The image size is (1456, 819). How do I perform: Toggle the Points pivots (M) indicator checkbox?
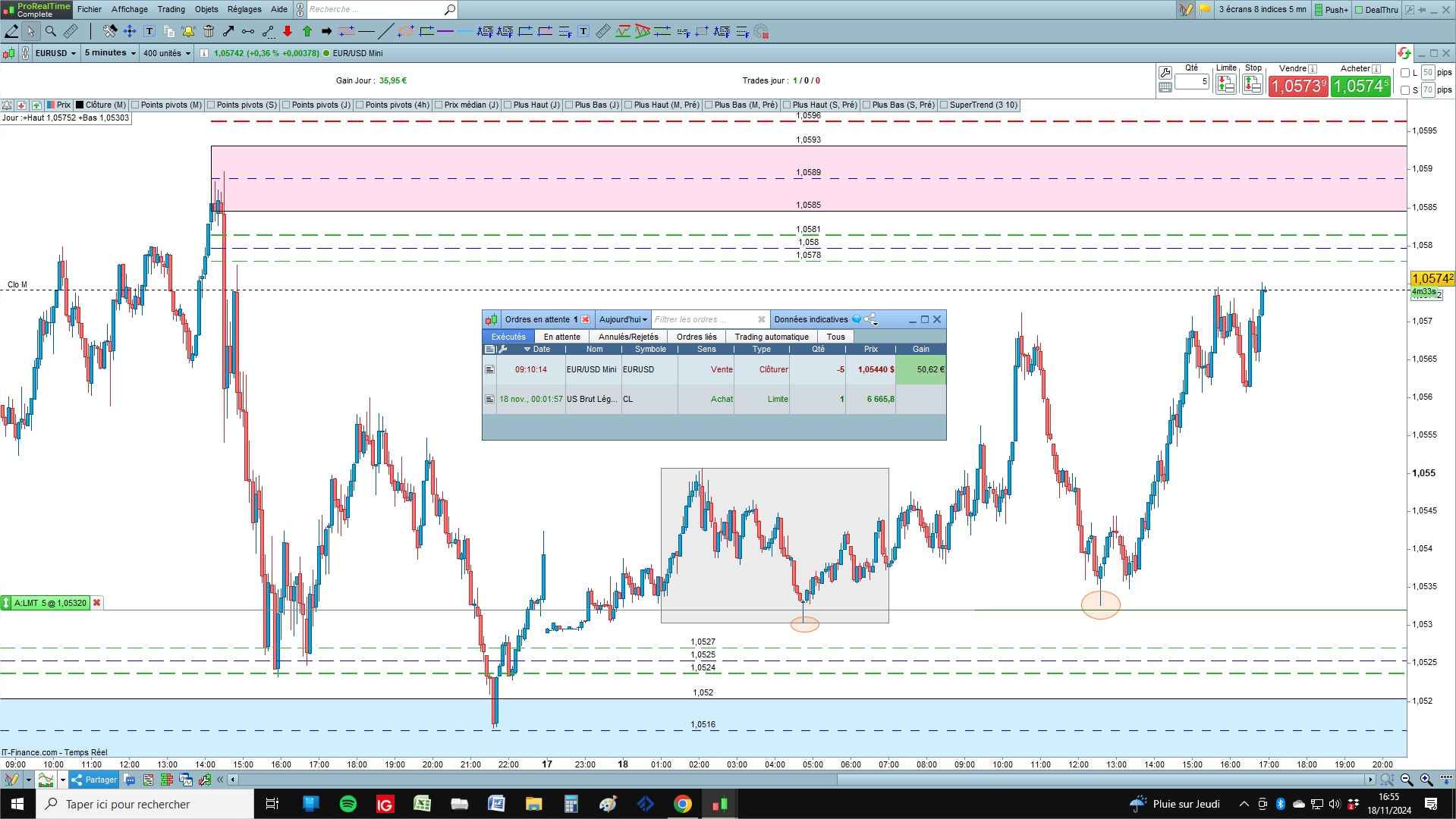(x=135, y=105)
